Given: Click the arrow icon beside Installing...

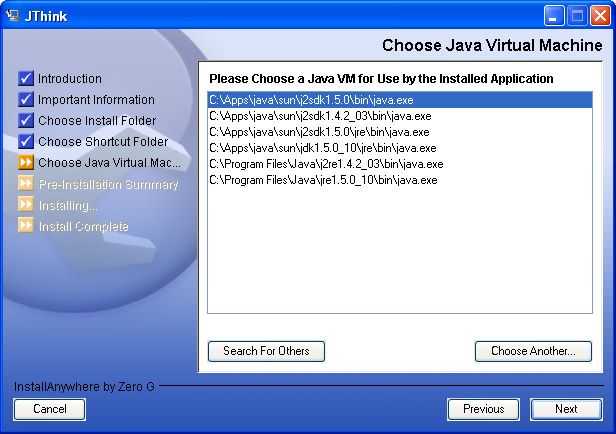Looking at the screenshot, I should click(x=26, y=205).
